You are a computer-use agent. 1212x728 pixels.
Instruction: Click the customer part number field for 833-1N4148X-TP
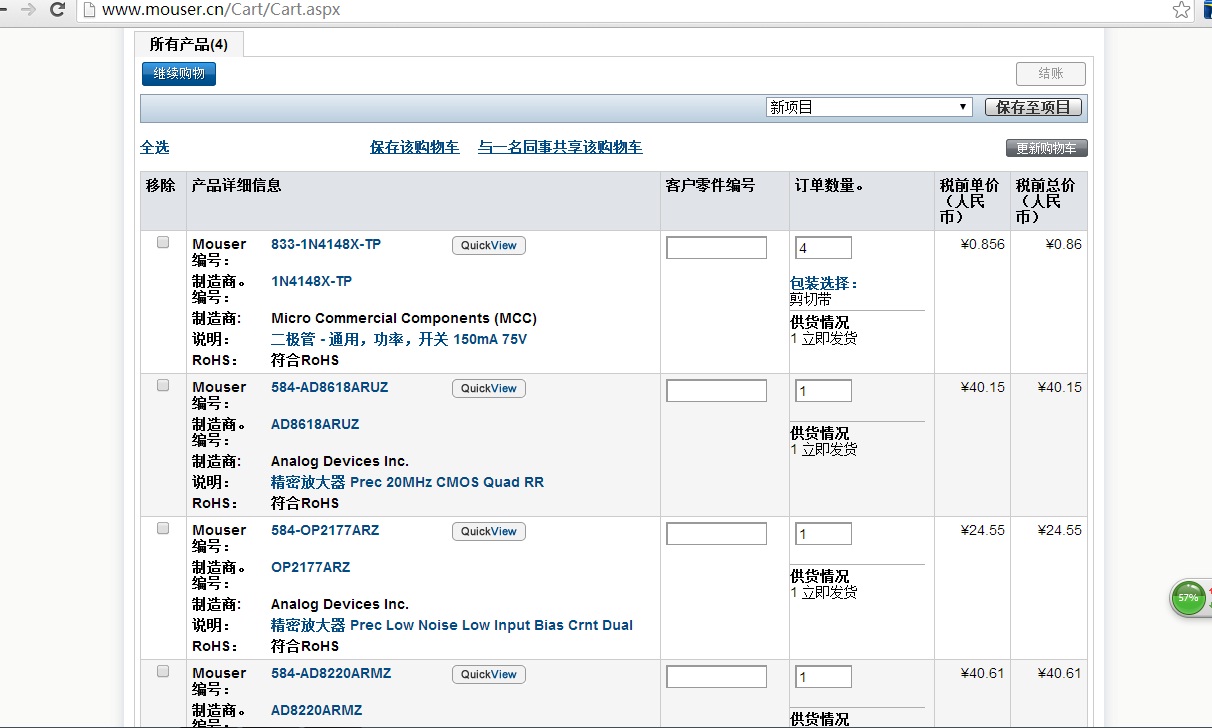pos(716,247)
